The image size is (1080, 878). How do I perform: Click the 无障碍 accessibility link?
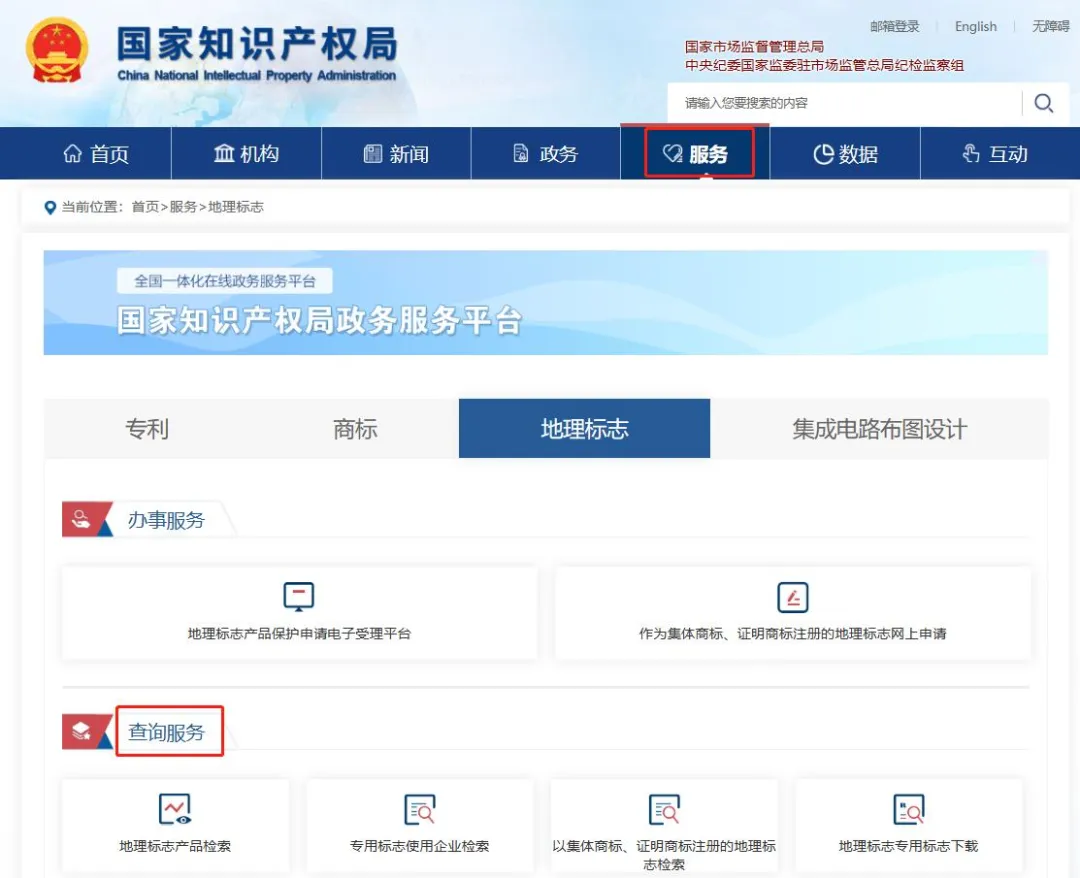tap(1050, 26)
